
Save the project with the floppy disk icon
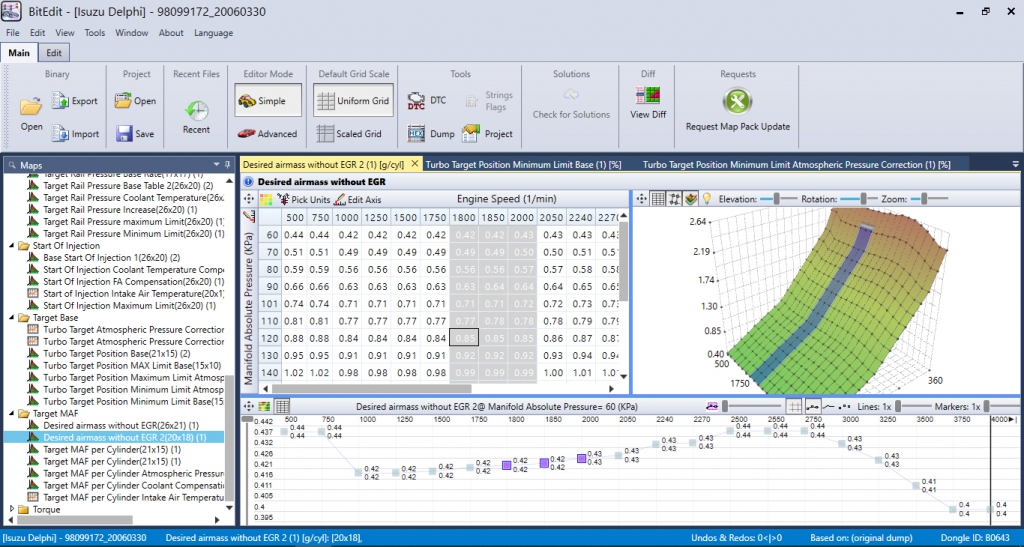pyautogui.click(x=124, y=133)
